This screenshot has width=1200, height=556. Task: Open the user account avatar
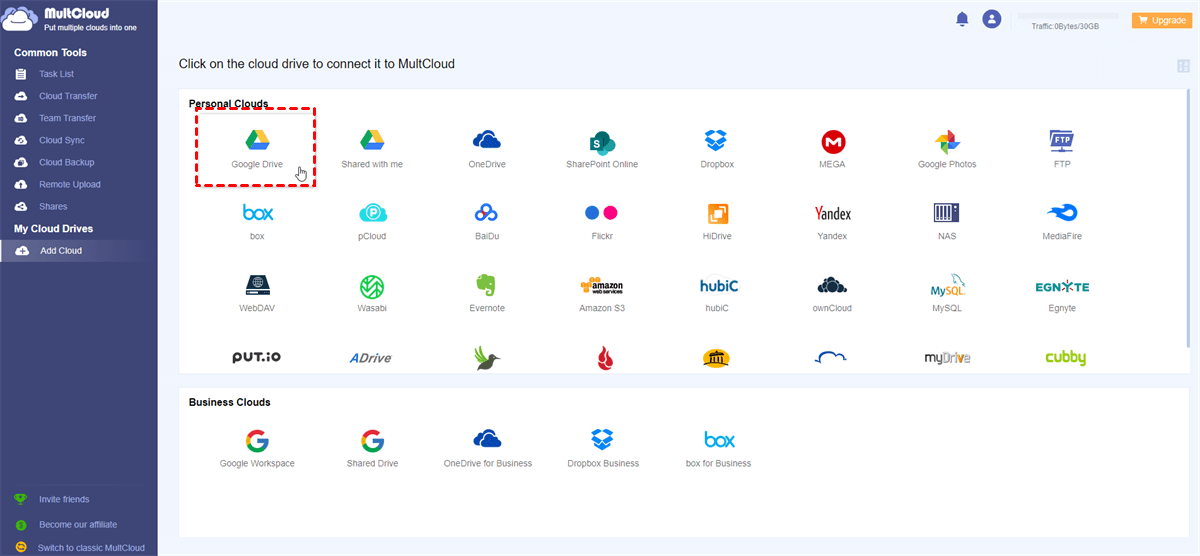pyautogui.click(x=991, y=19)
